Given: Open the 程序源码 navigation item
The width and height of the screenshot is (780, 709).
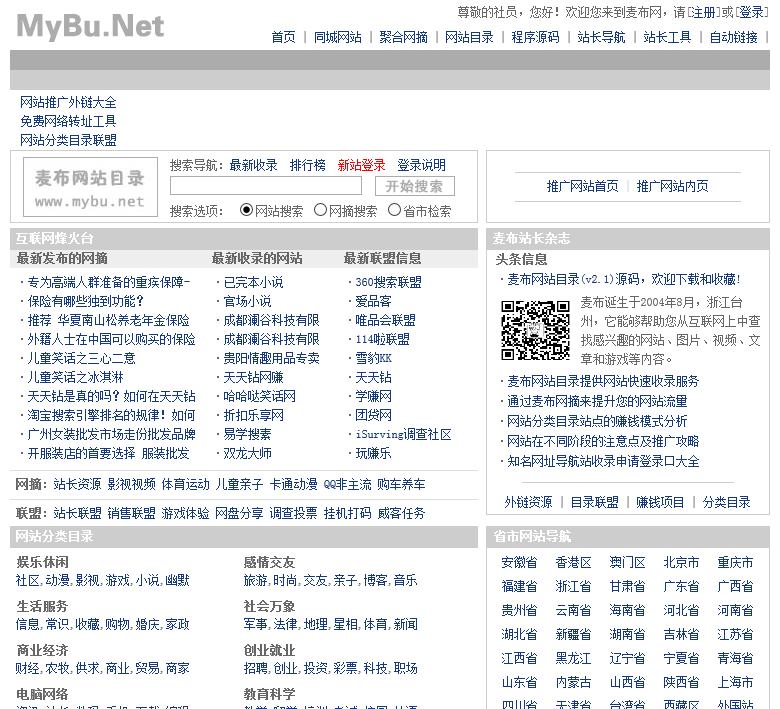Looking at the screenshot, I should pyautogui.click(x=535, y=37).
